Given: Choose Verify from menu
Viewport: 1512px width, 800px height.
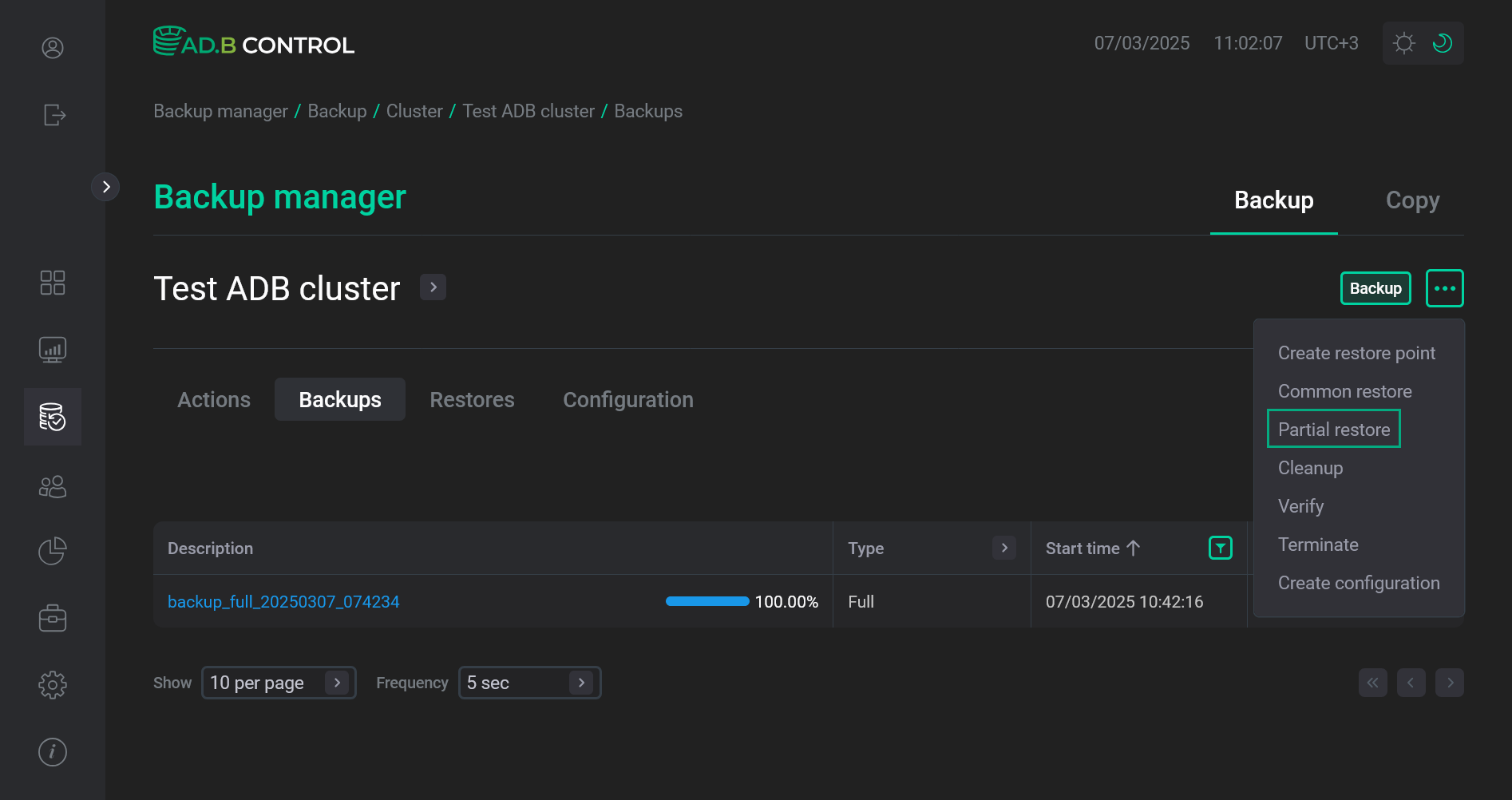Looking at the screenshot, I should [x=1300, y=506].
